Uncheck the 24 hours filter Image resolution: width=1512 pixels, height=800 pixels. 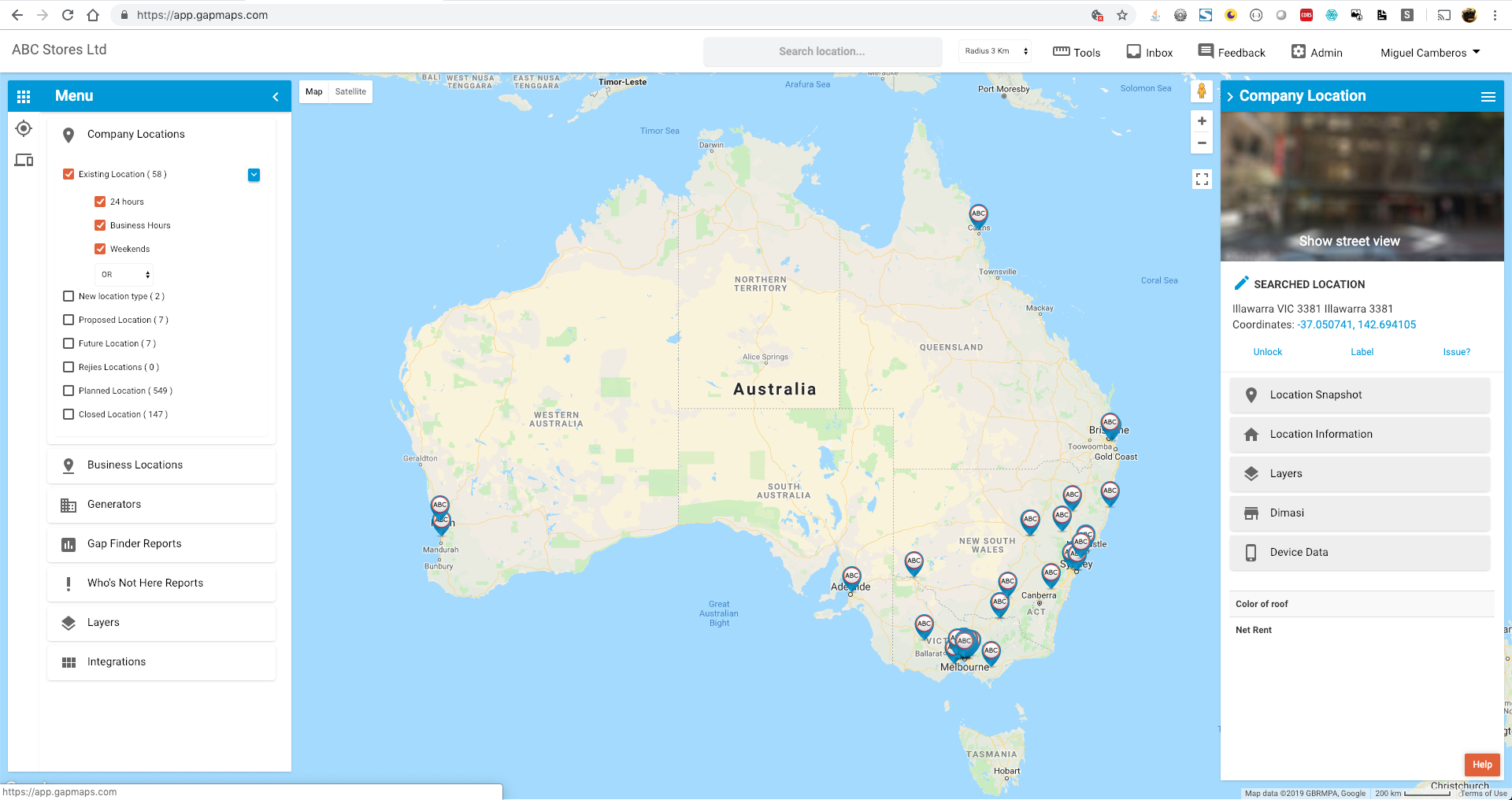[100, 202]
